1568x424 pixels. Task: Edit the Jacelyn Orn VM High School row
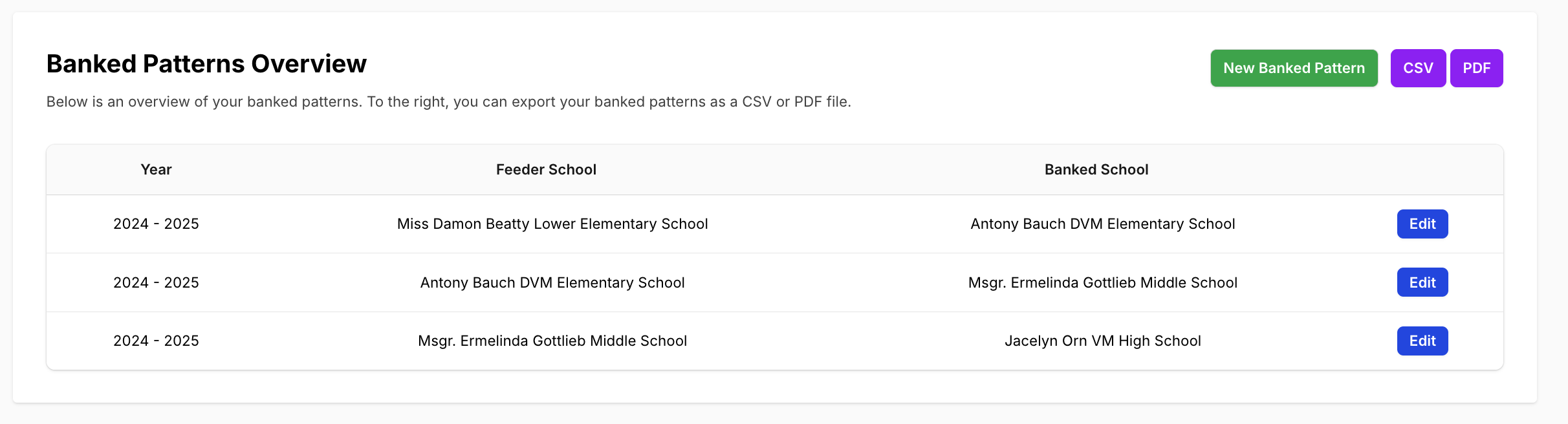click(x=1422, y=341)
